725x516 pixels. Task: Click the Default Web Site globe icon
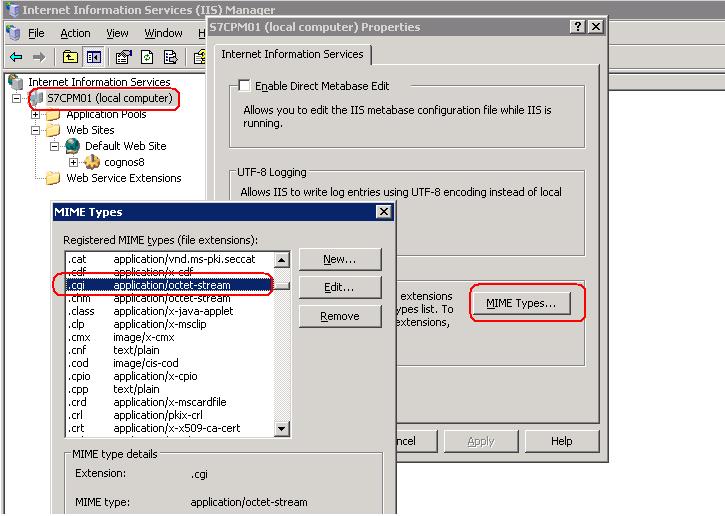point(72,146)
